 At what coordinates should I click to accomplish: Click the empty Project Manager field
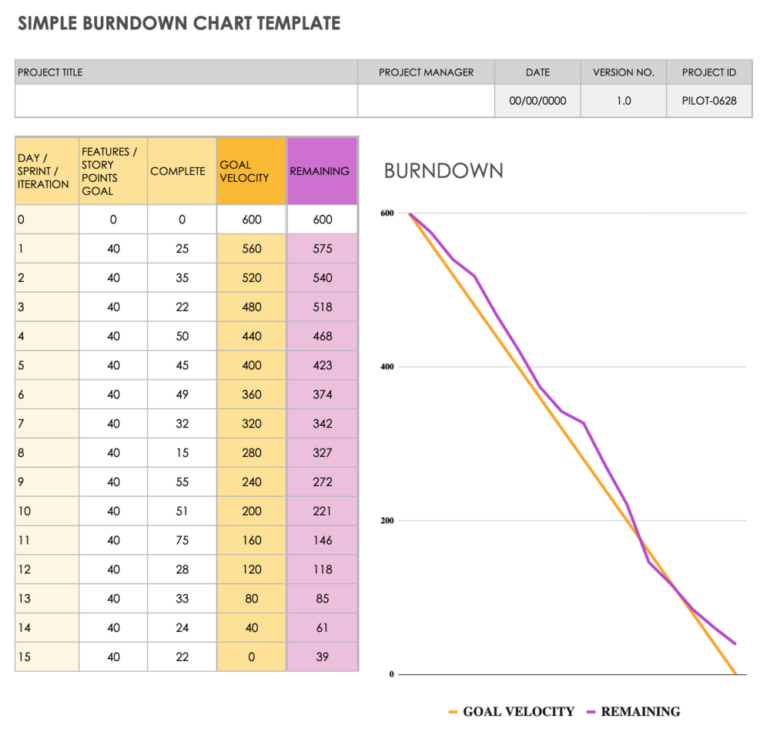(426, 101)
